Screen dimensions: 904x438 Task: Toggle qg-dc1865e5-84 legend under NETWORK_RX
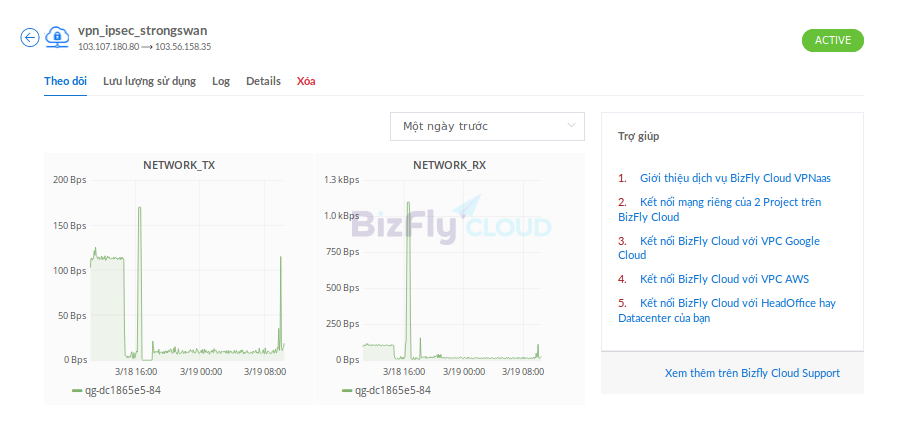click(386, 390)
